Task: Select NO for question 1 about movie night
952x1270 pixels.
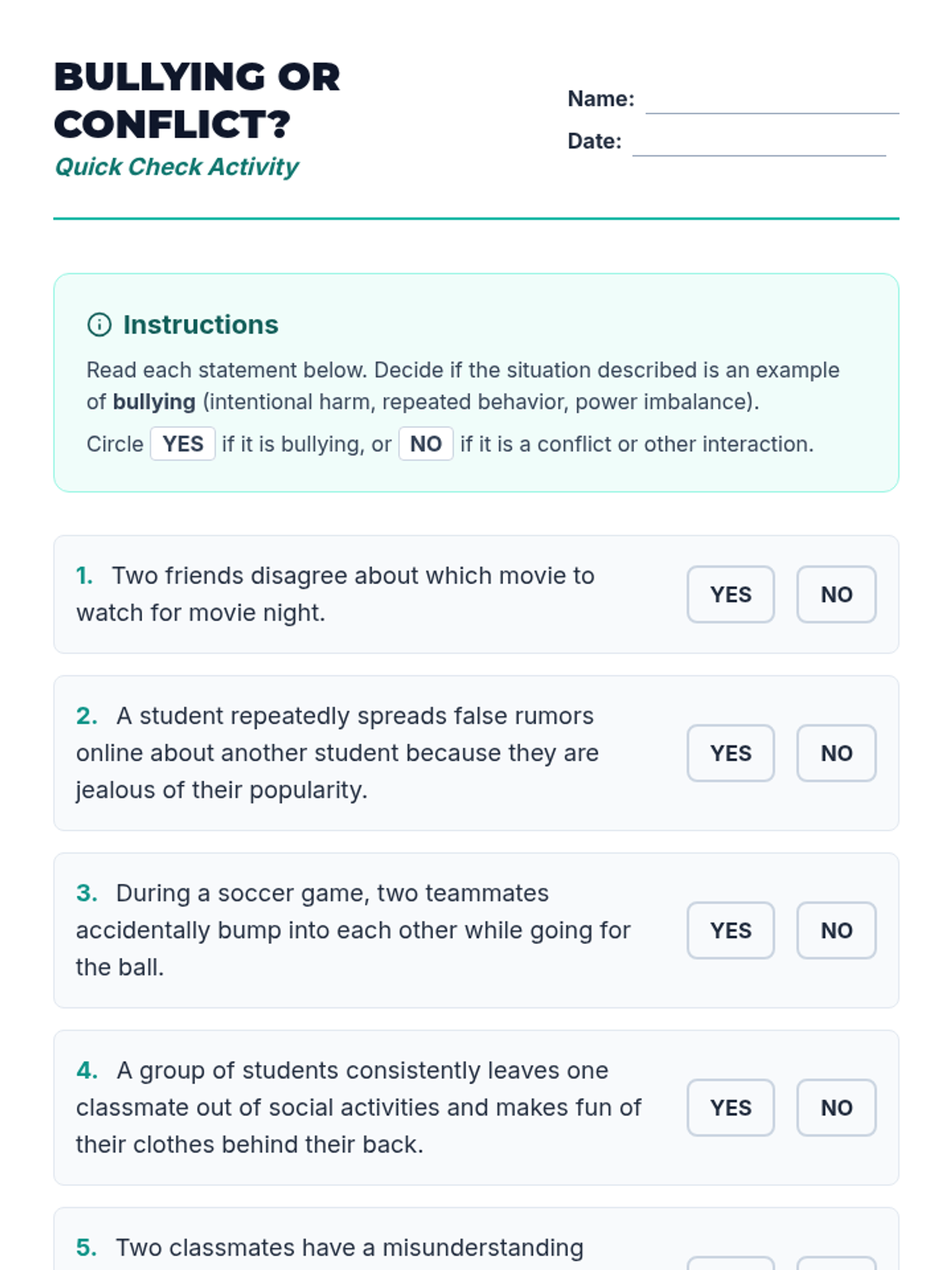Action: [836, 595]
